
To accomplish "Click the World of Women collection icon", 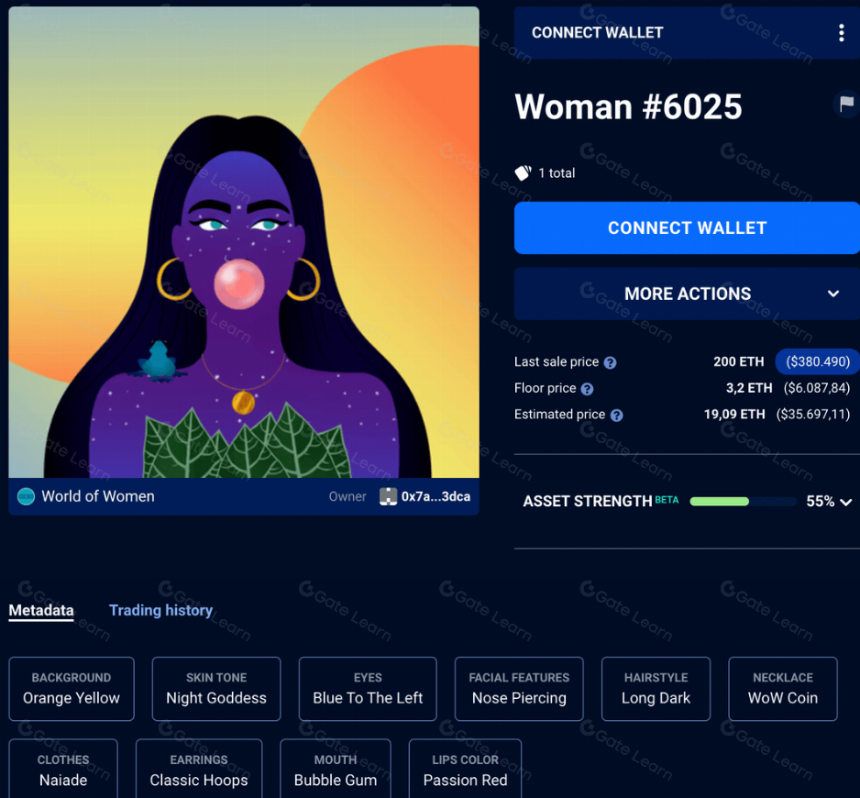I will (x=26, y=496).
